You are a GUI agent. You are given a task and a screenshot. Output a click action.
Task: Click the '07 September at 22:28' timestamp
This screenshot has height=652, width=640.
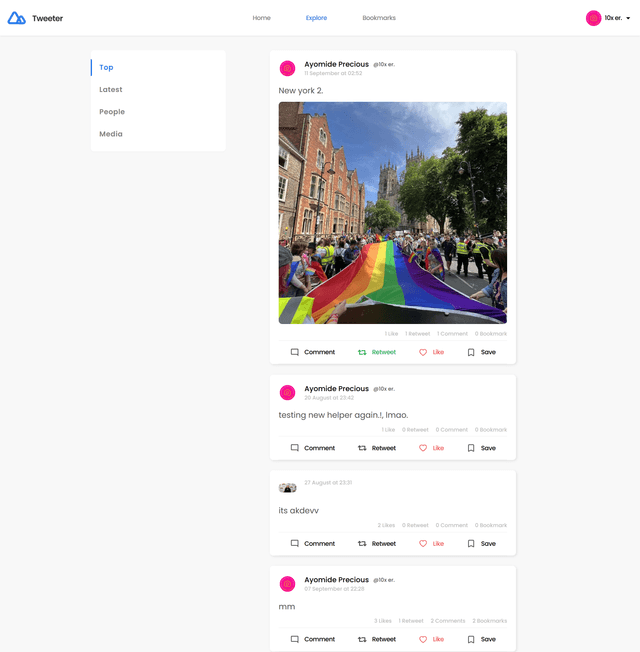coord(334,589)
